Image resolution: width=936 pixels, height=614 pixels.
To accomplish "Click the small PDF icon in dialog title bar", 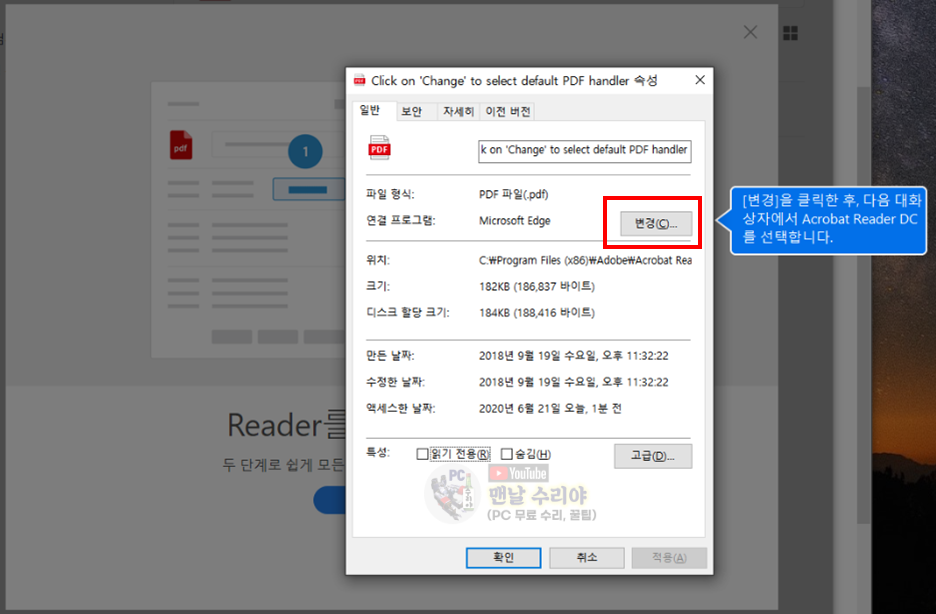I will point(359,81).
